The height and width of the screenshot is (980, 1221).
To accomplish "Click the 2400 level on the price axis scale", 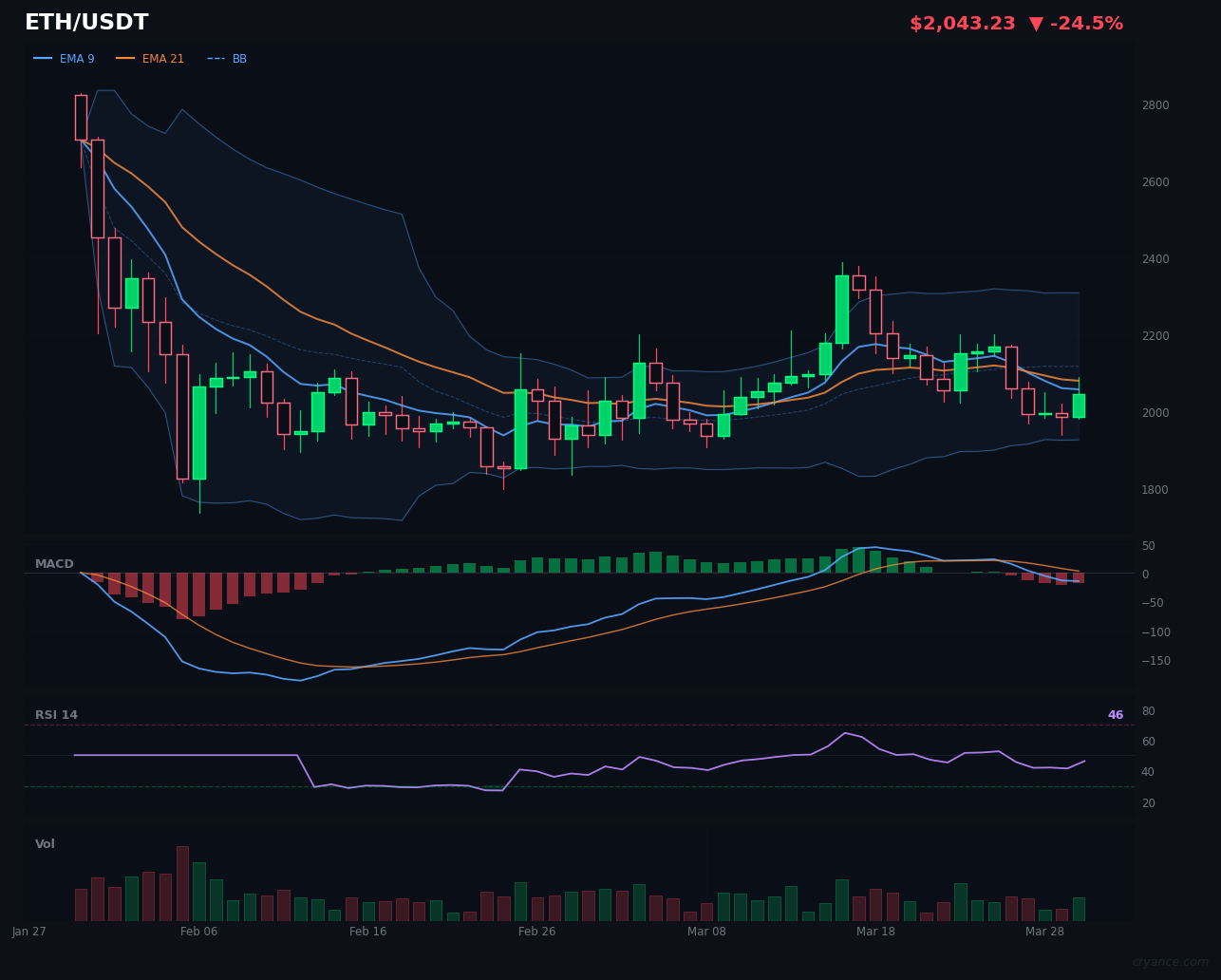I will click(1155, 258).
